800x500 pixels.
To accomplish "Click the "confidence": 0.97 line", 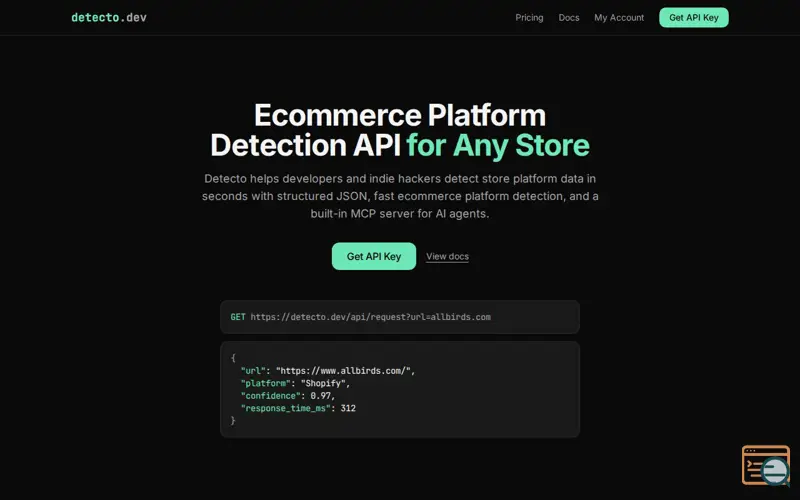I will click(288, 396).
